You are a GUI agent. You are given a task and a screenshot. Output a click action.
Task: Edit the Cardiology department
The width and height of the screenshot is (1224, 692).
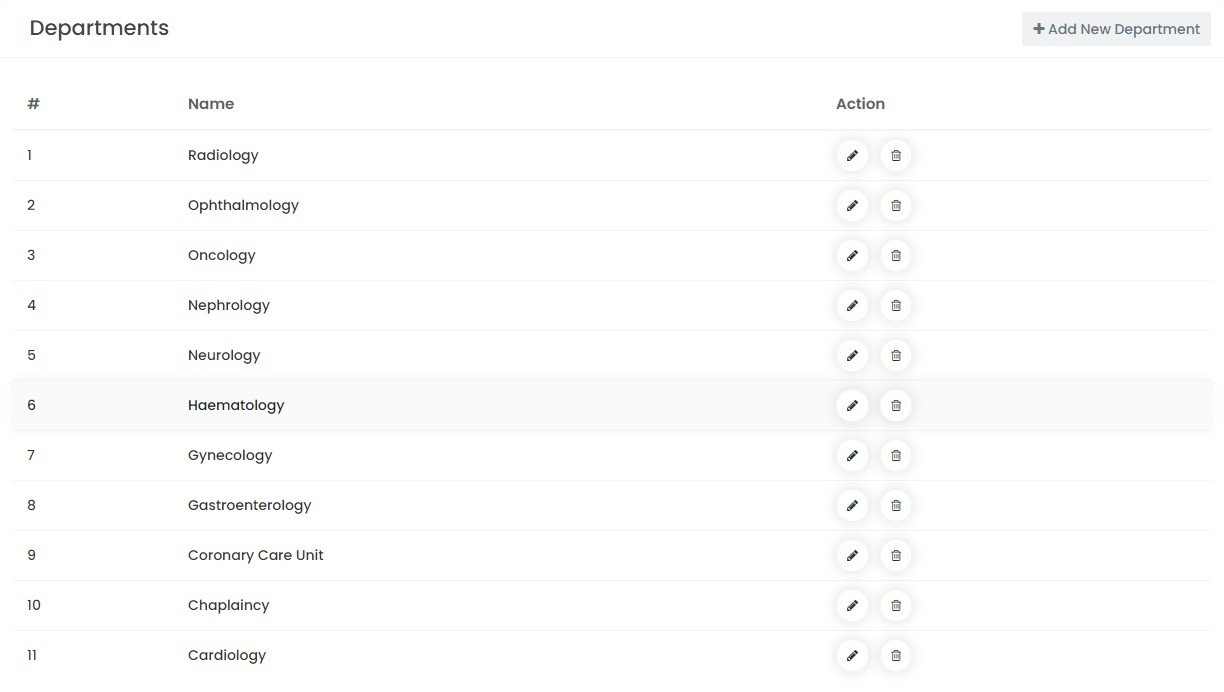(852, 655)
